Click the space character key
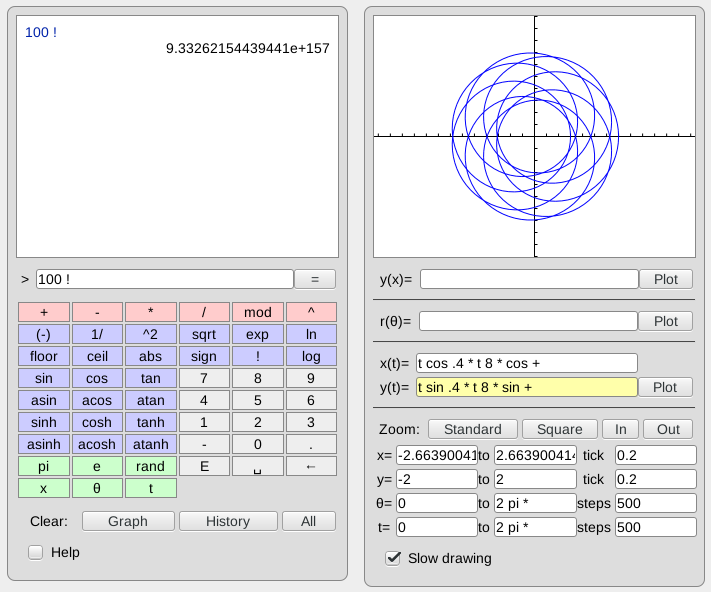711x592 pixels. pyautogui.click(x=258, y=466)
